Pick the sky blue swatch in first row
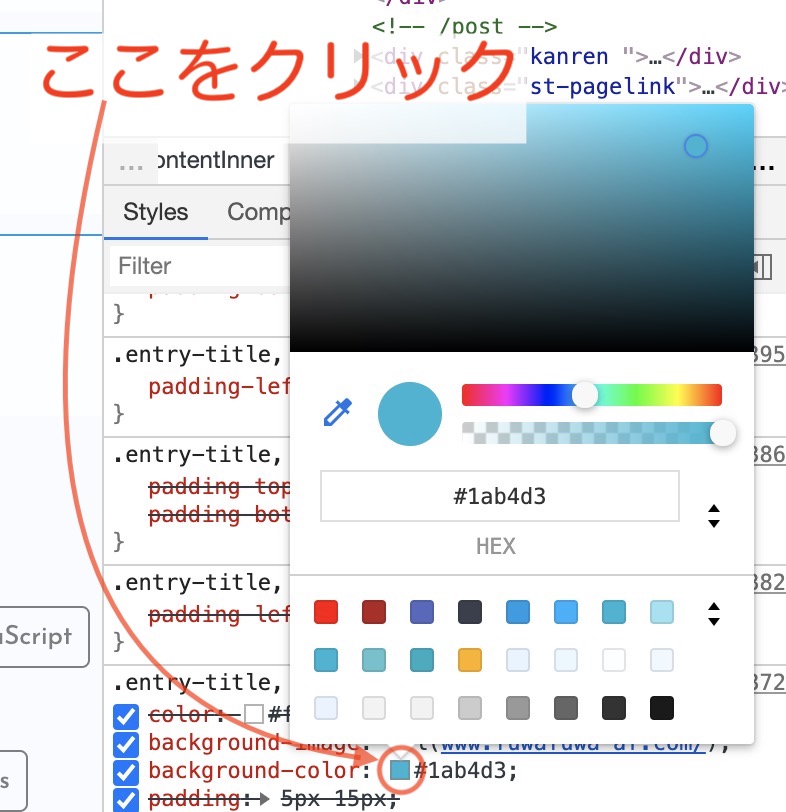 pyautogui.click(x=566, y=612)
